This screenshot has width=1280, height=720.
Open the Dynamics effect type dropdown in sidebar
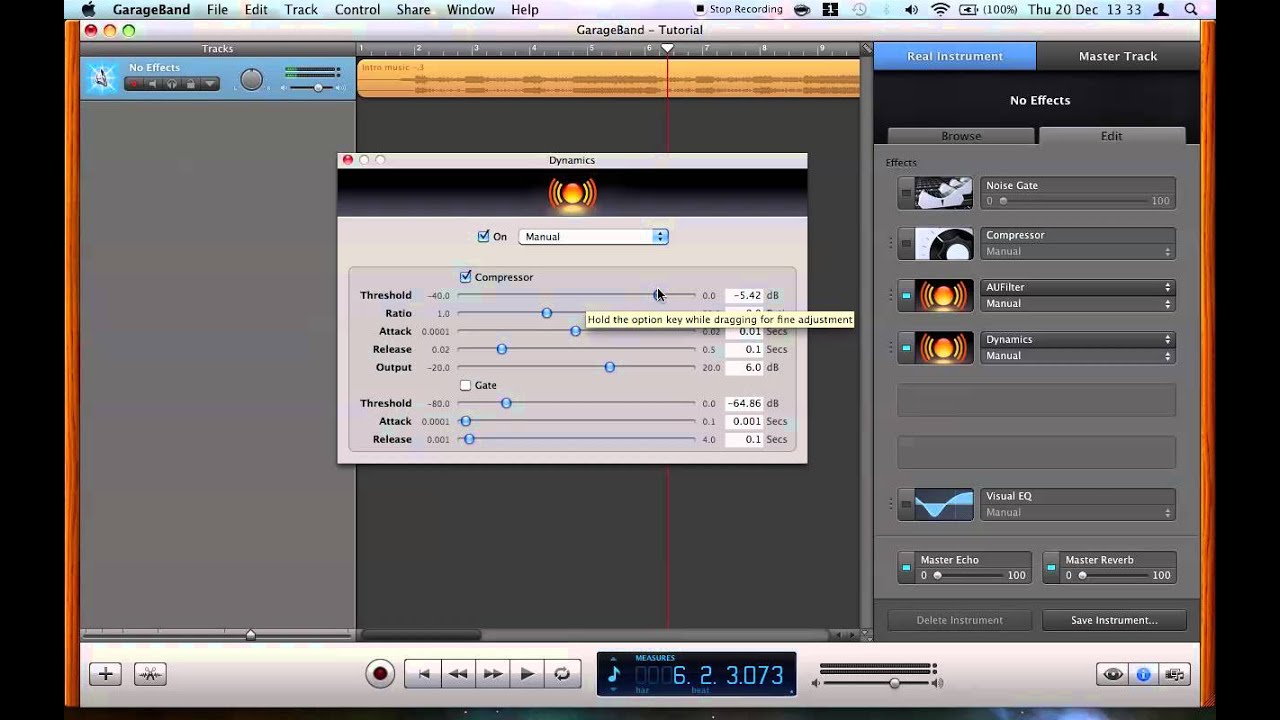[x=1077, y=340]
